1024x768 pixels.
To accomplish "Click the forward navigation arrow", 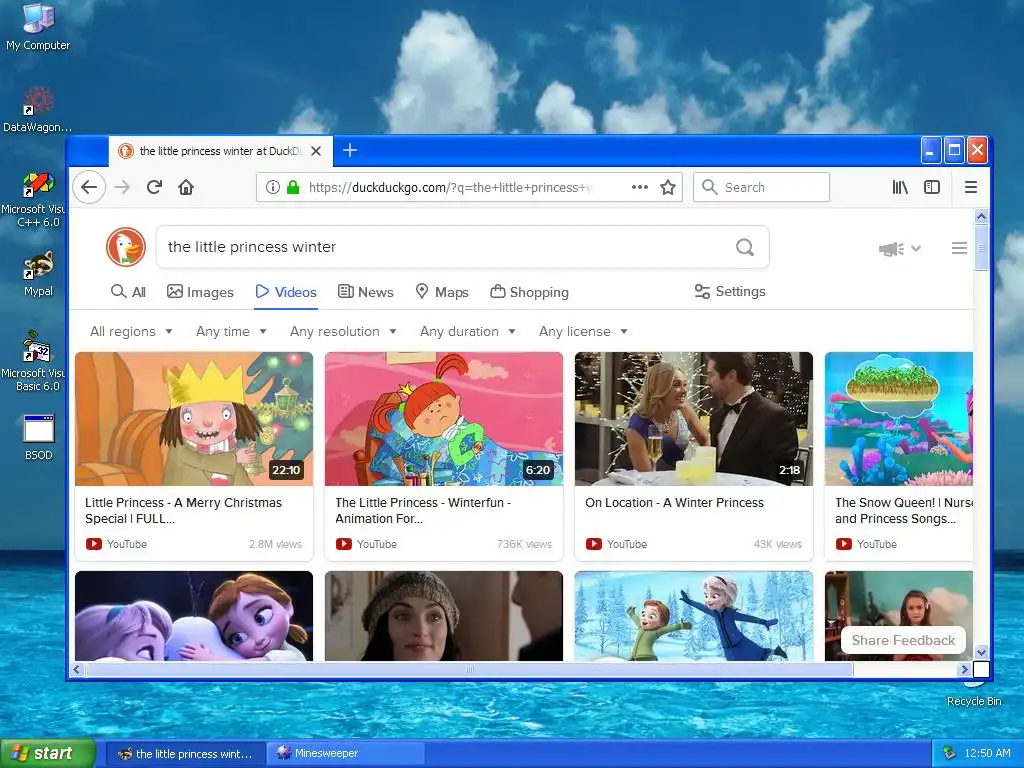I will click(122, 187).
